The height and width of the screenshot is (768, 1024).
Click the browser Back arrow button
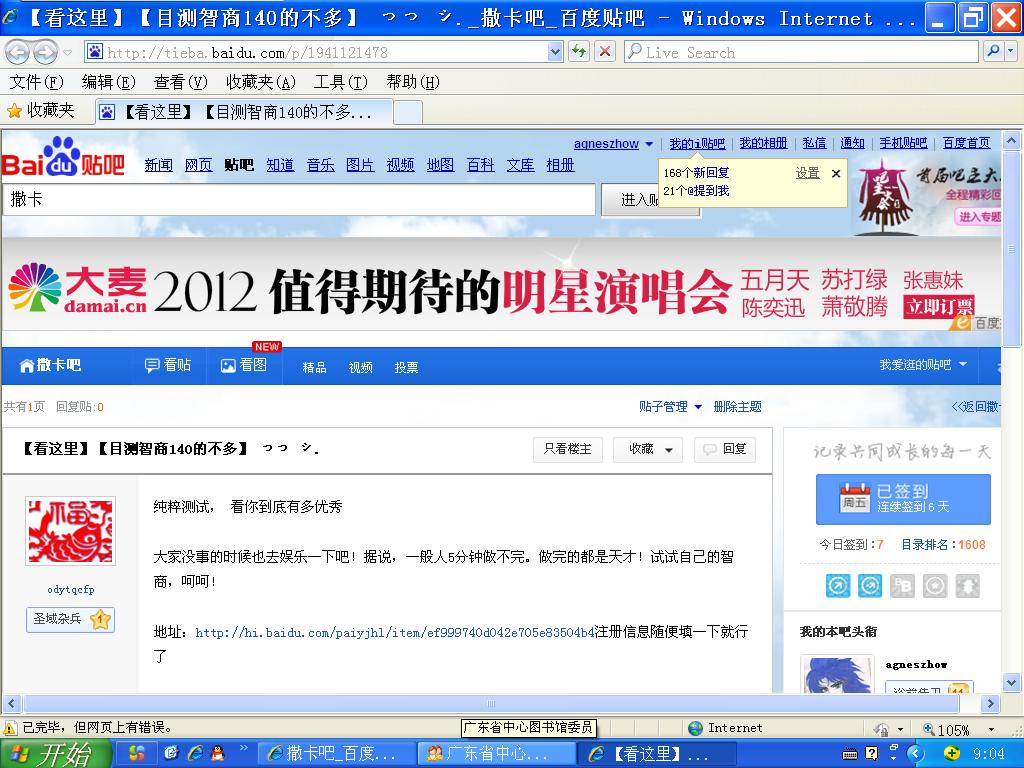[18, 52]
